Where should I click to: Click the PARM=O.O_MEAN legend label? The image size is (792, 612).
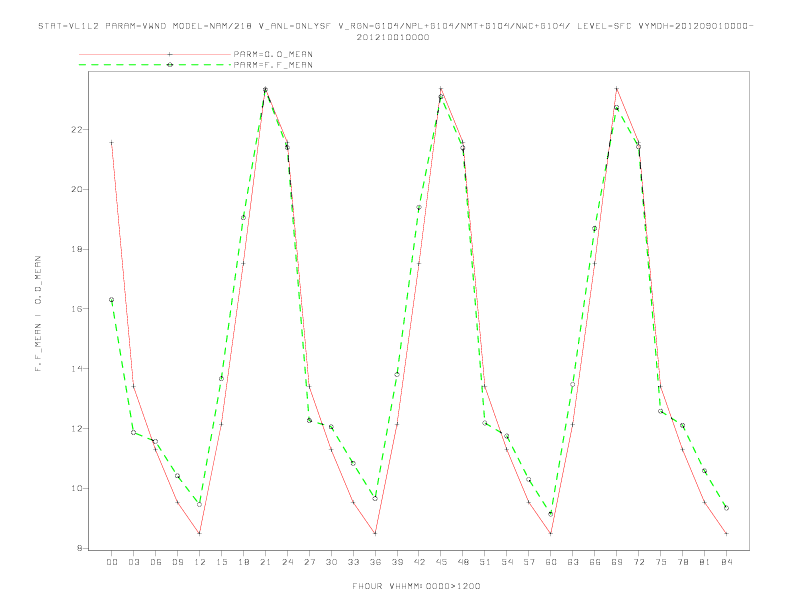click(273, 54)
